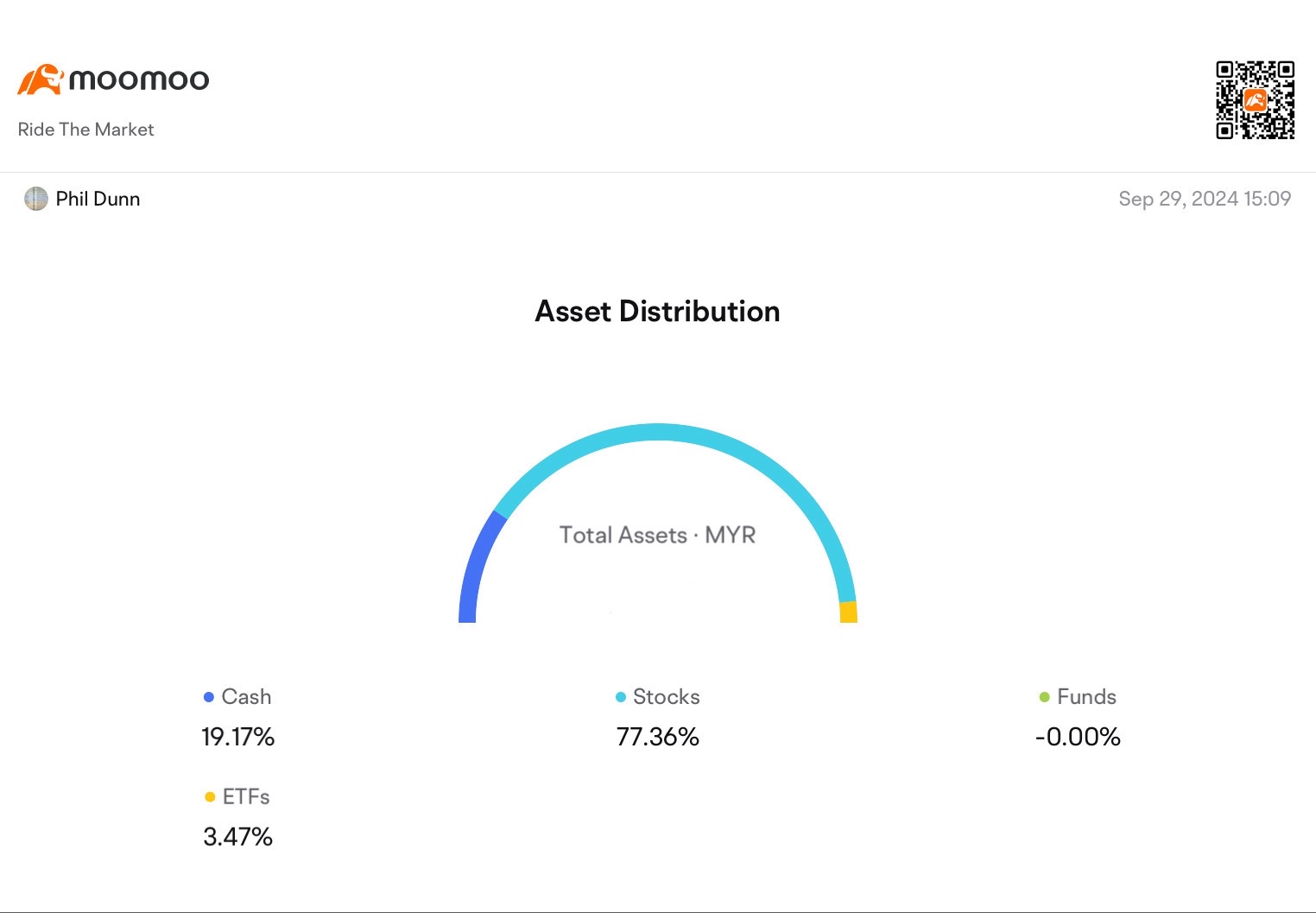Click the Funds legend label
Viewport: 1316px width, 913px height.
tap(1086, 696)
